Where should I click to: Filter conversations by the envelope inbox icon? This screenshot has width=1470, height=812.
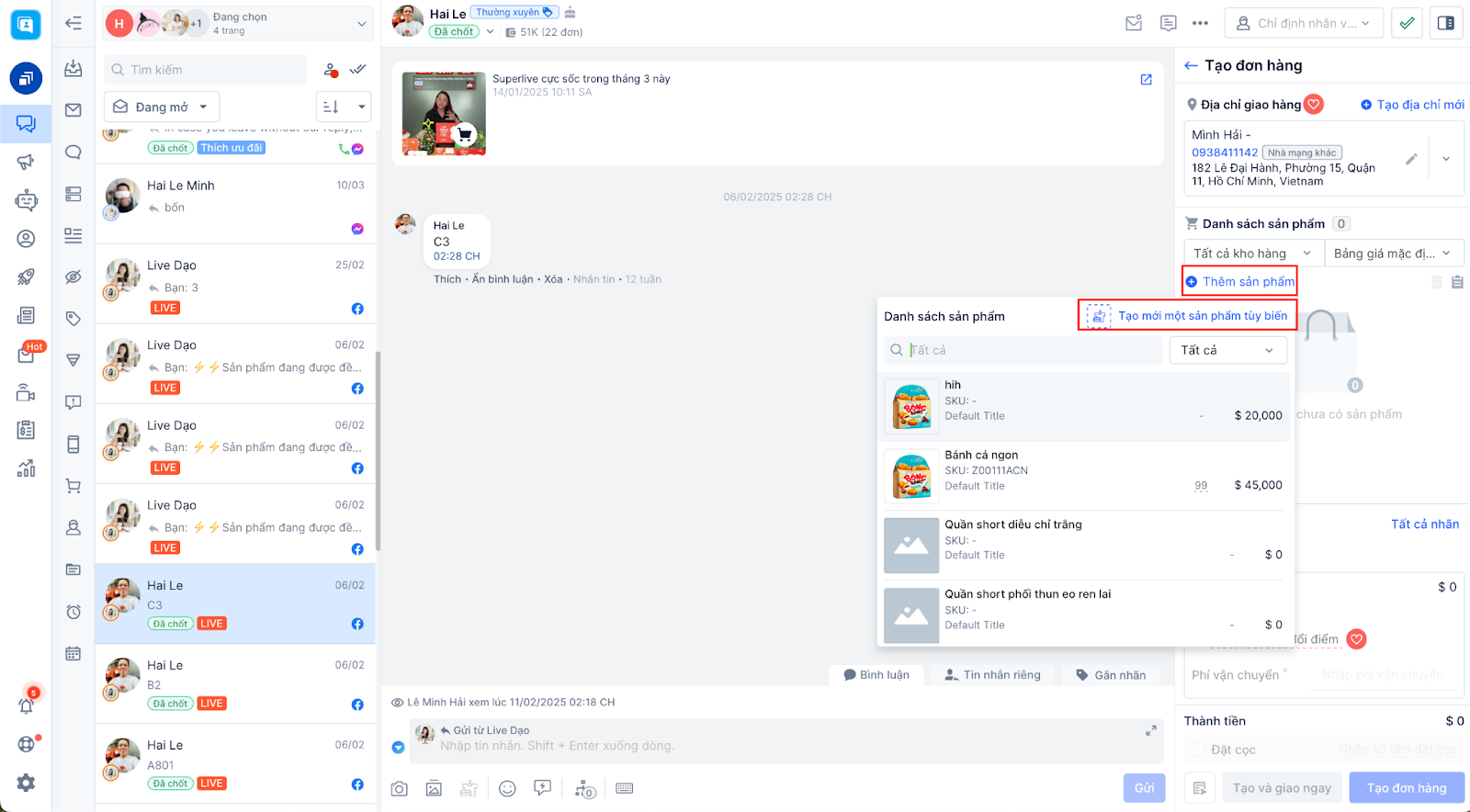coord(73,110)
